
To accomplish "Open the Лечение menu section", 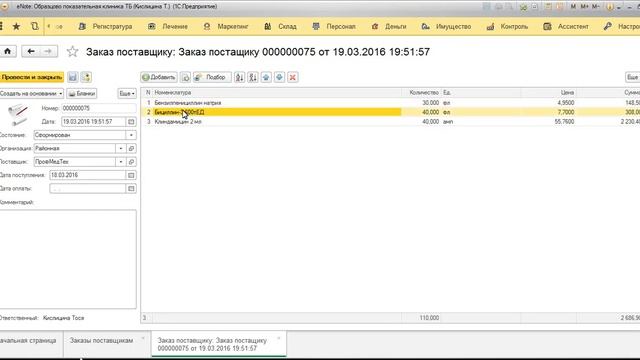I will tap(168, 27).
